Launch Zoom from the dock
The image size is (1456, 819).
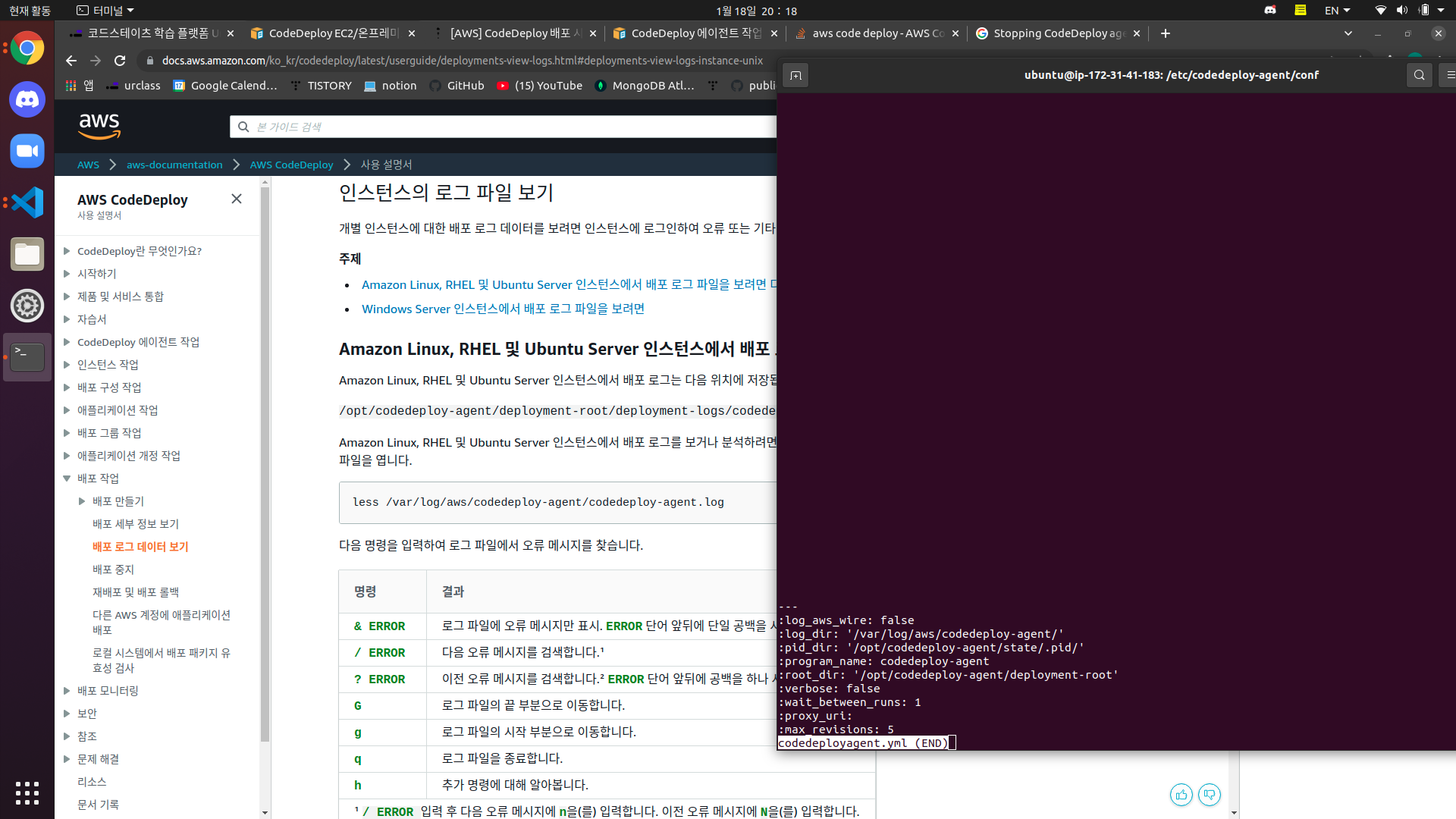[x=27, y=151]
